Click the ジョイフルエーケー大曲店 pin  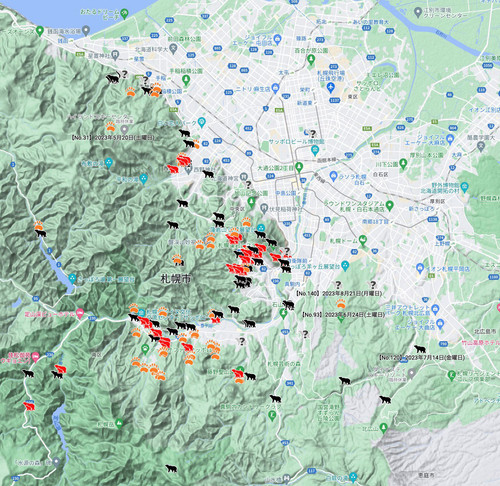440,323
